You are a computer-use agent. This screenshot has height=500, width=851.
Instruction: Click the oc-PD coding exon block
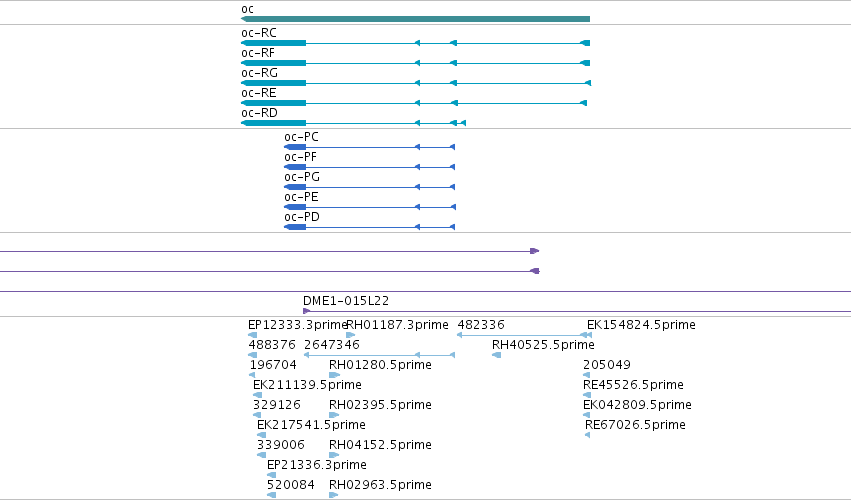[x=295, y=227]
